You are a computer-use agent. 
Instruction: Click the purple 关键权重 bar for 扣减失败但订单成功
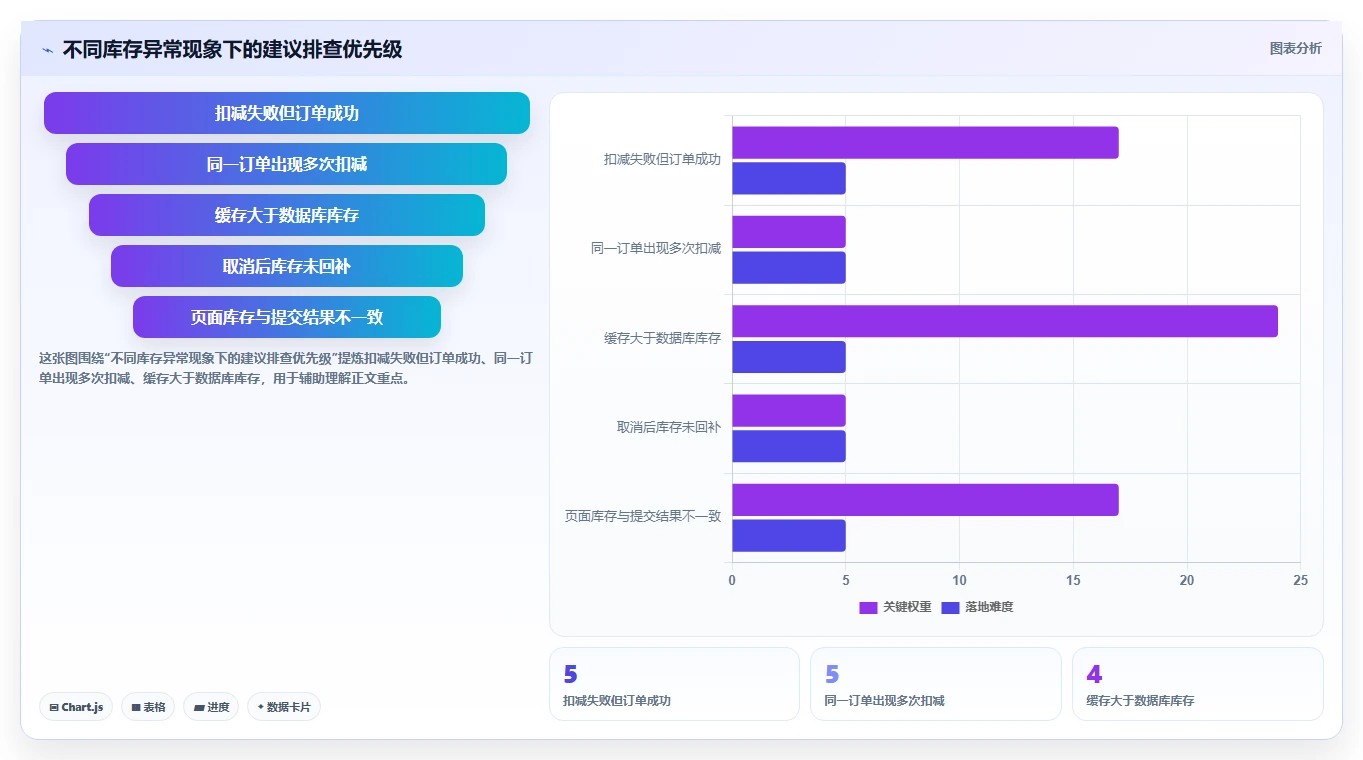pyautogui.click(x=925, y=143)
